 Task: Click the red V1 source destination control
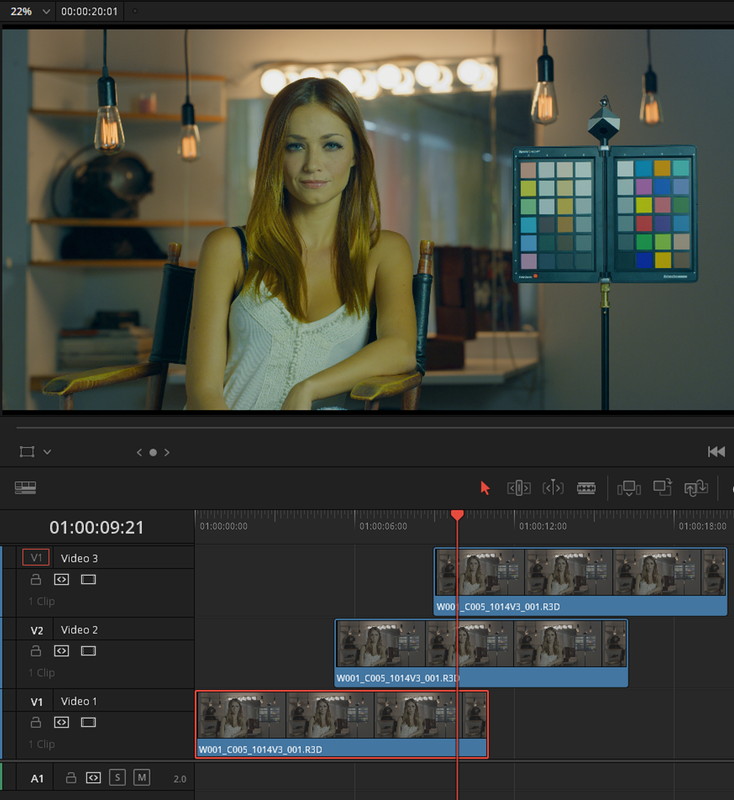36,558
